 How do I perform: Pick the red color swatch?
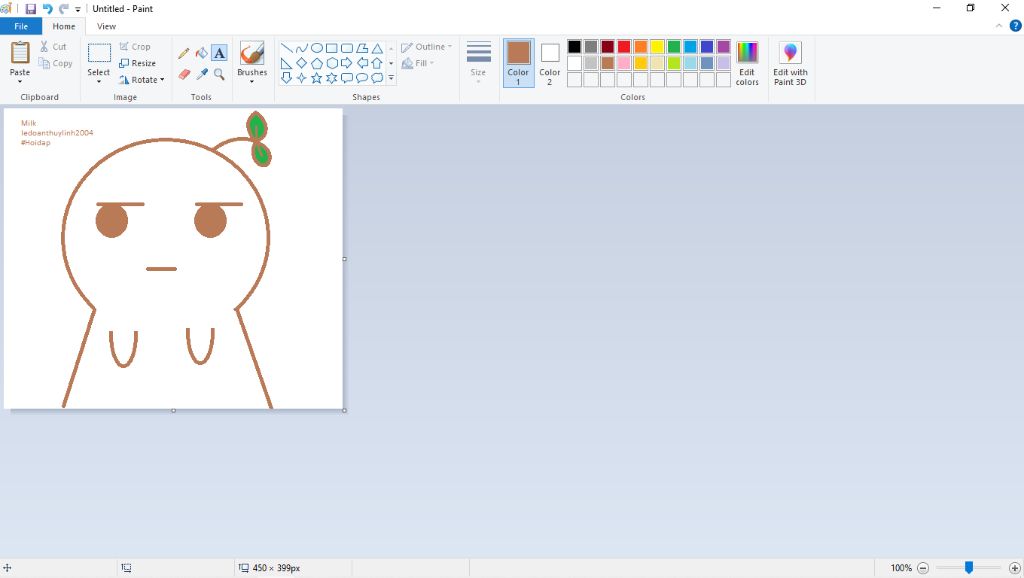[x=624, y=46]
